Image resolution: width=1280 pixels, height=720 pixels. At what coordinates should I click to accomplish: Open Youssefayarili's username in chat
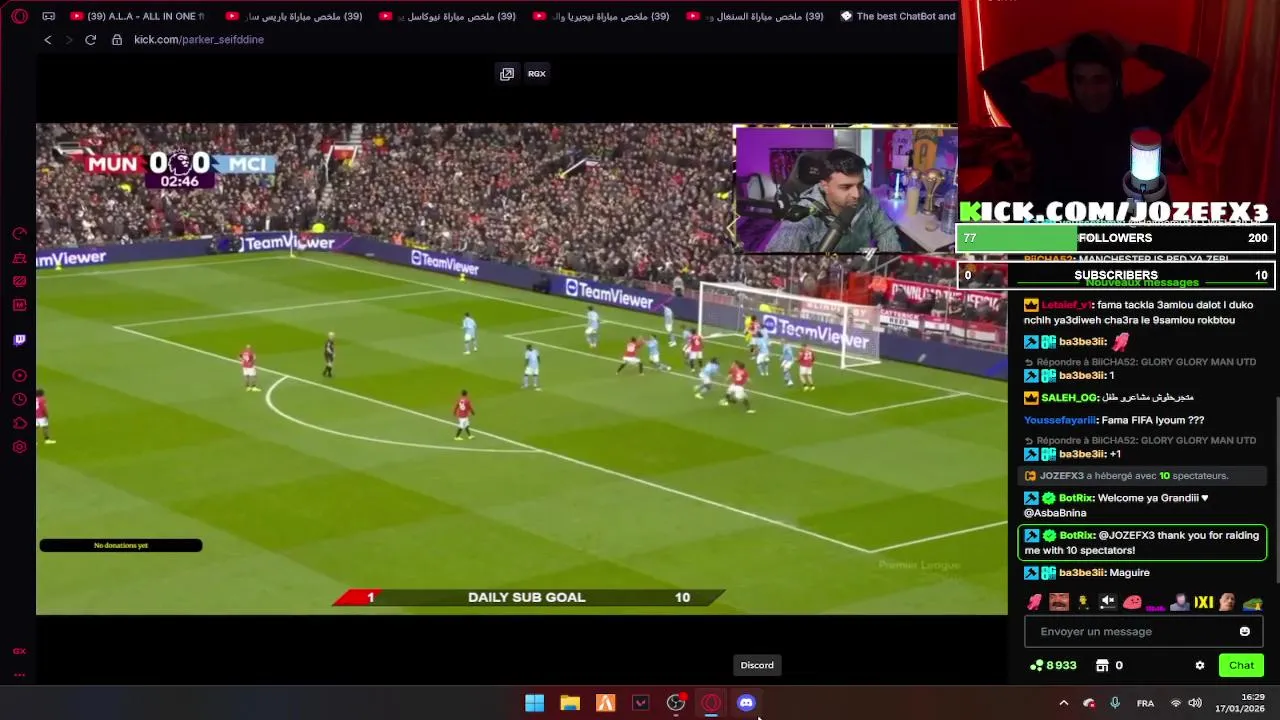(x=1060, y=421)
